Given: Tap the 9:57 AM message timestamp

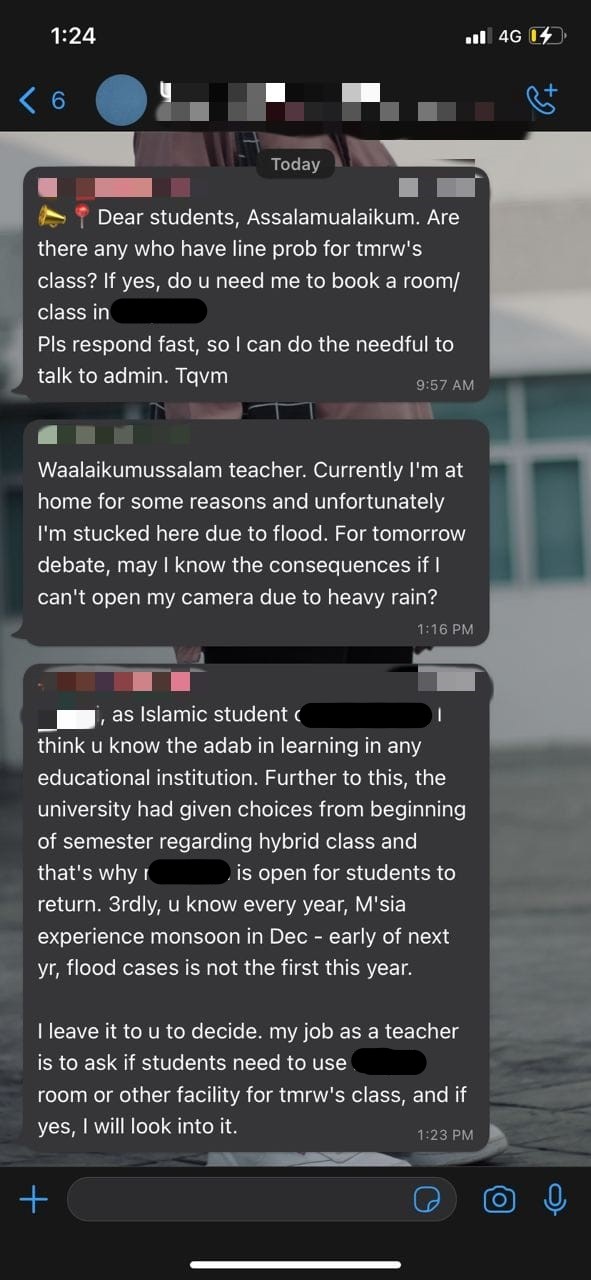Looking at the screenshot, I should coord(445,385).
